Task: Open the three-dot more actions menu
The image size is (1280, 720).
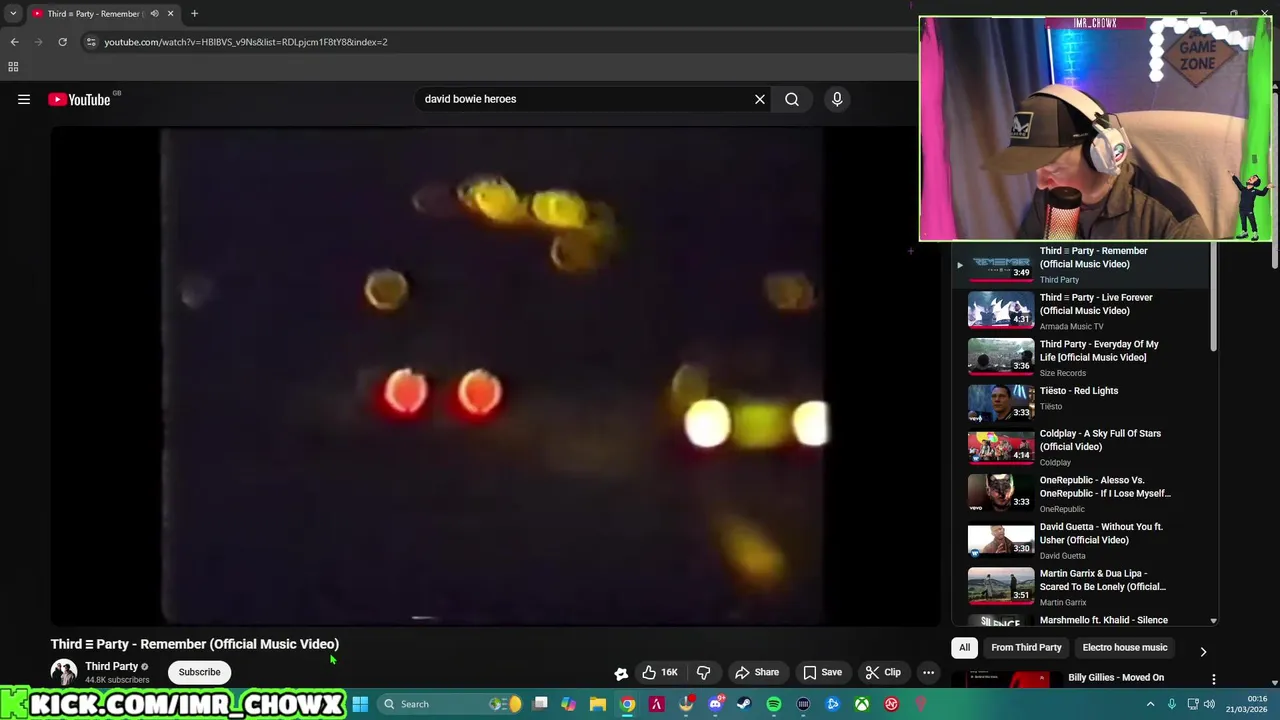Action: coord(928,672)
